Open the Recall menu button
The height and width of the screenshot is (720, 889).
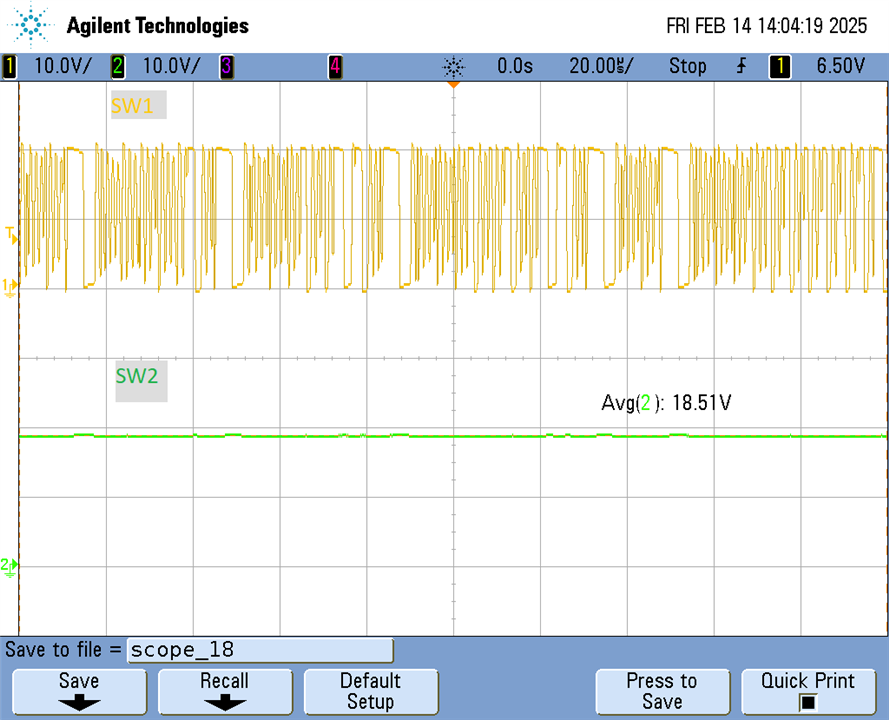click(x=225, y=692)
